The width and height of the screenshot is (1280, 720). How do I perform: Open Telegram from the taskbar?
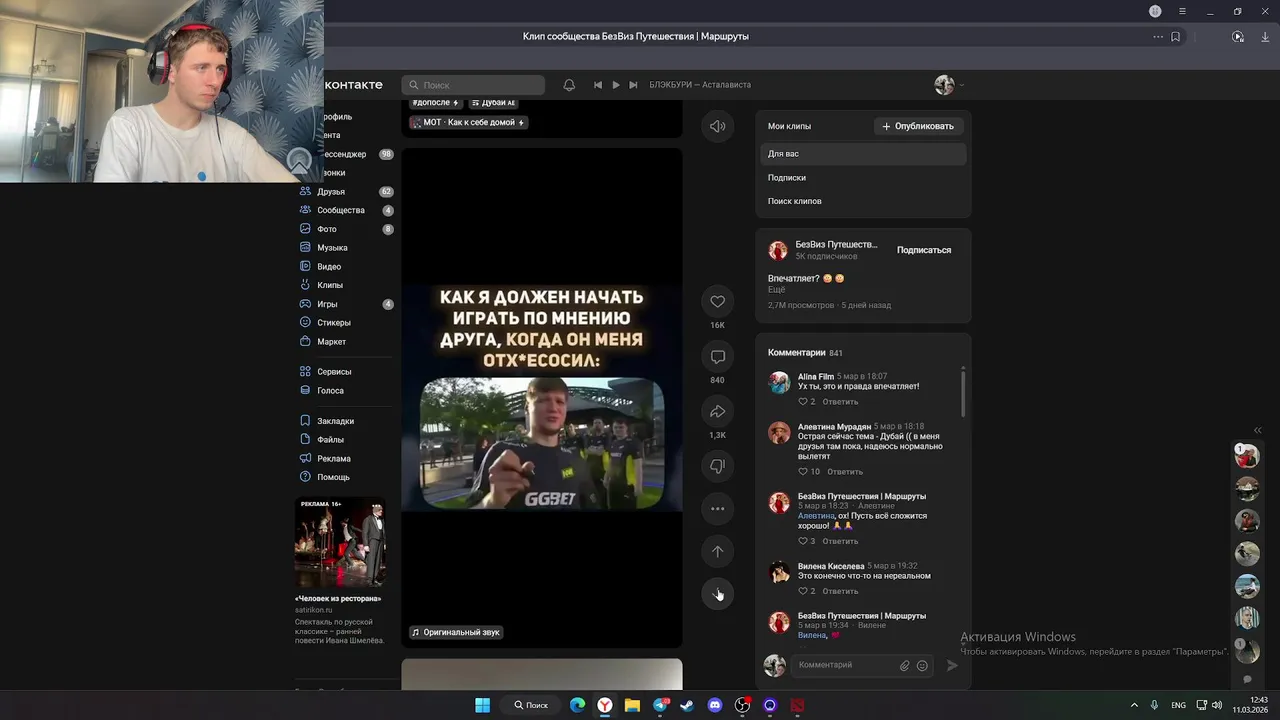(660, 705)
